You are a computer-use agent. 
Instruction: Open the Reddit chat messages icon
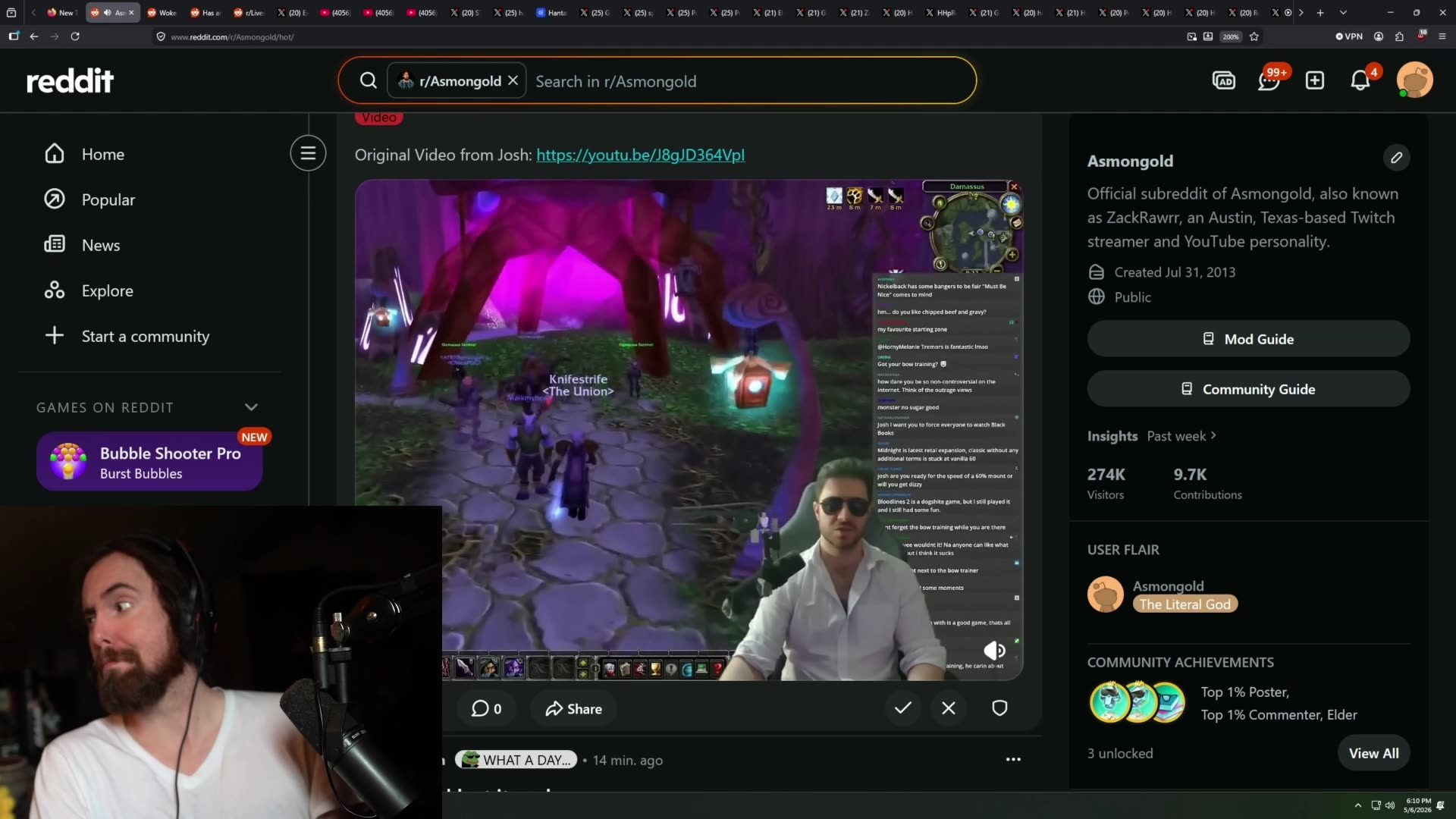[x=1269, y=80]
